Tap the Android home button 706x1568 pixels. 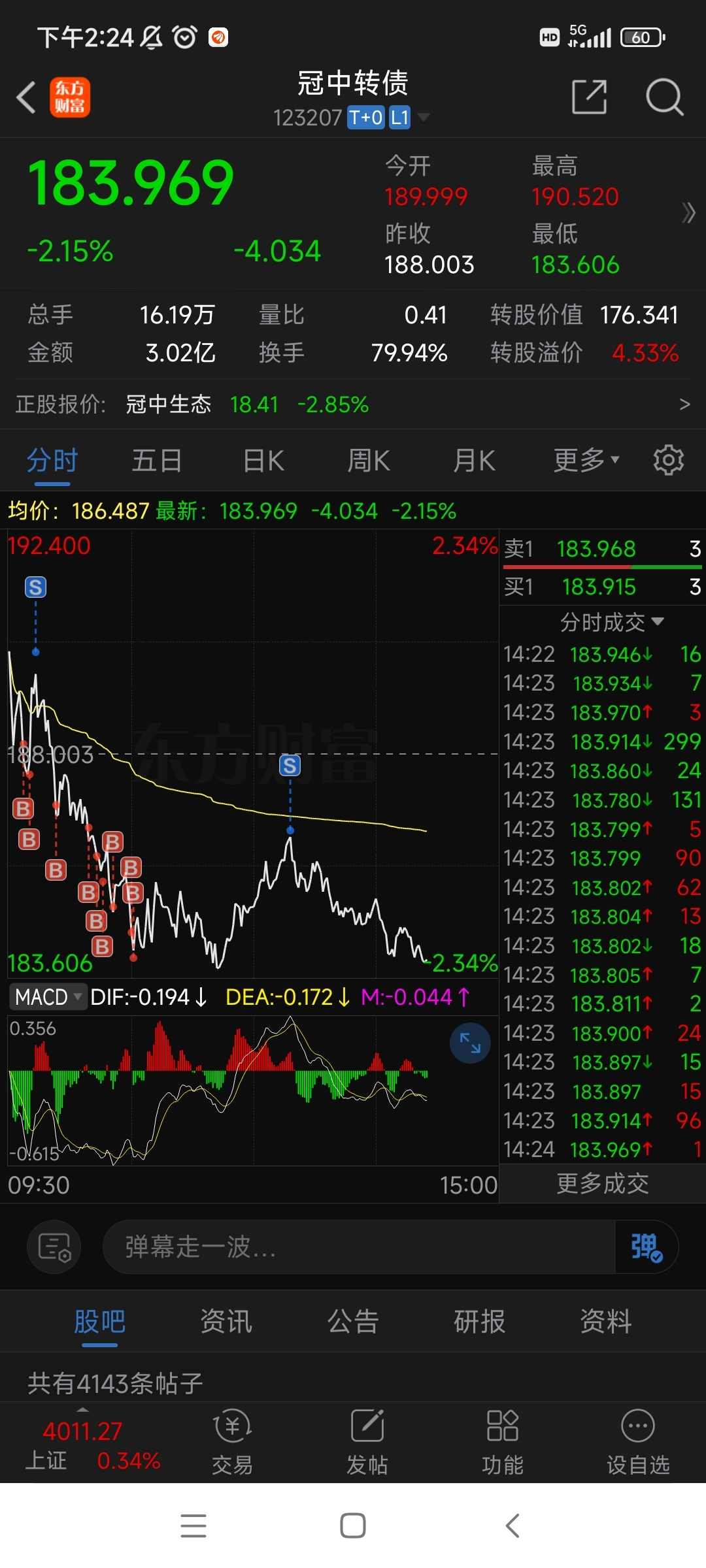click(x=353, y=1526)
